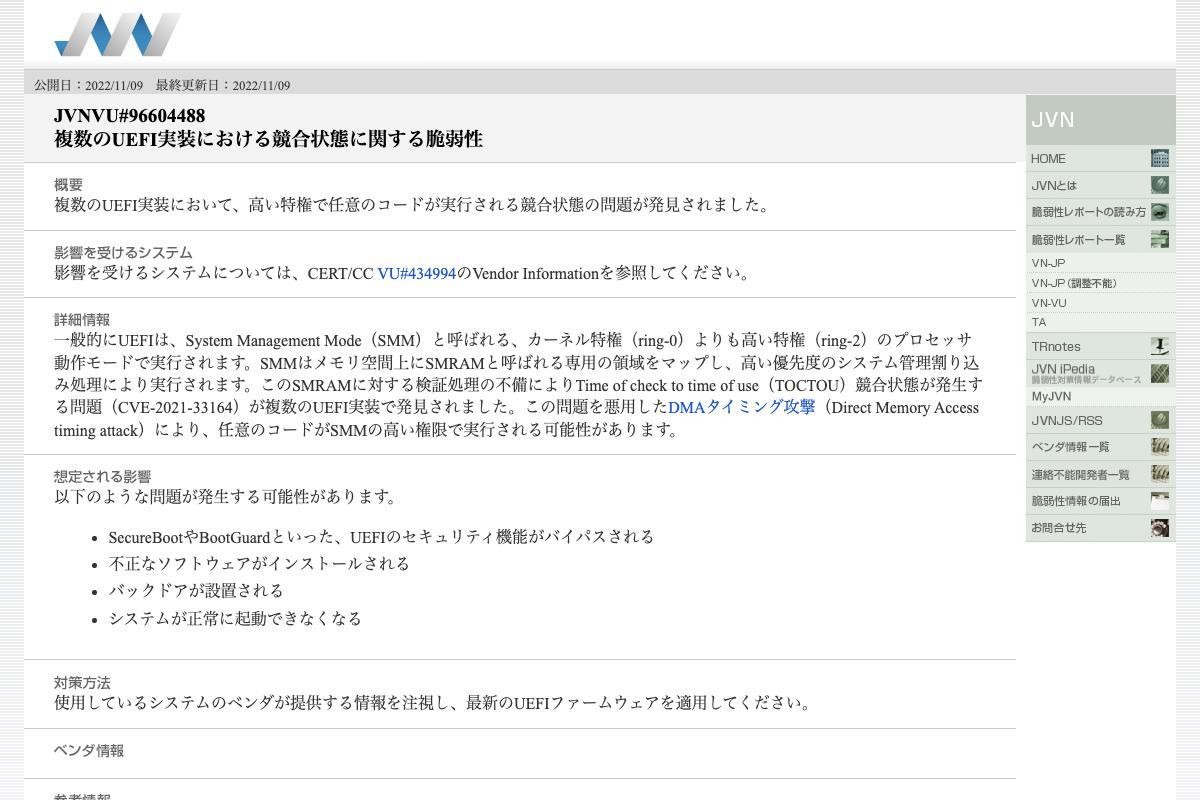Click the title 複数のUEFI実装における競合状態に関する脆弱性

(268, 139)
